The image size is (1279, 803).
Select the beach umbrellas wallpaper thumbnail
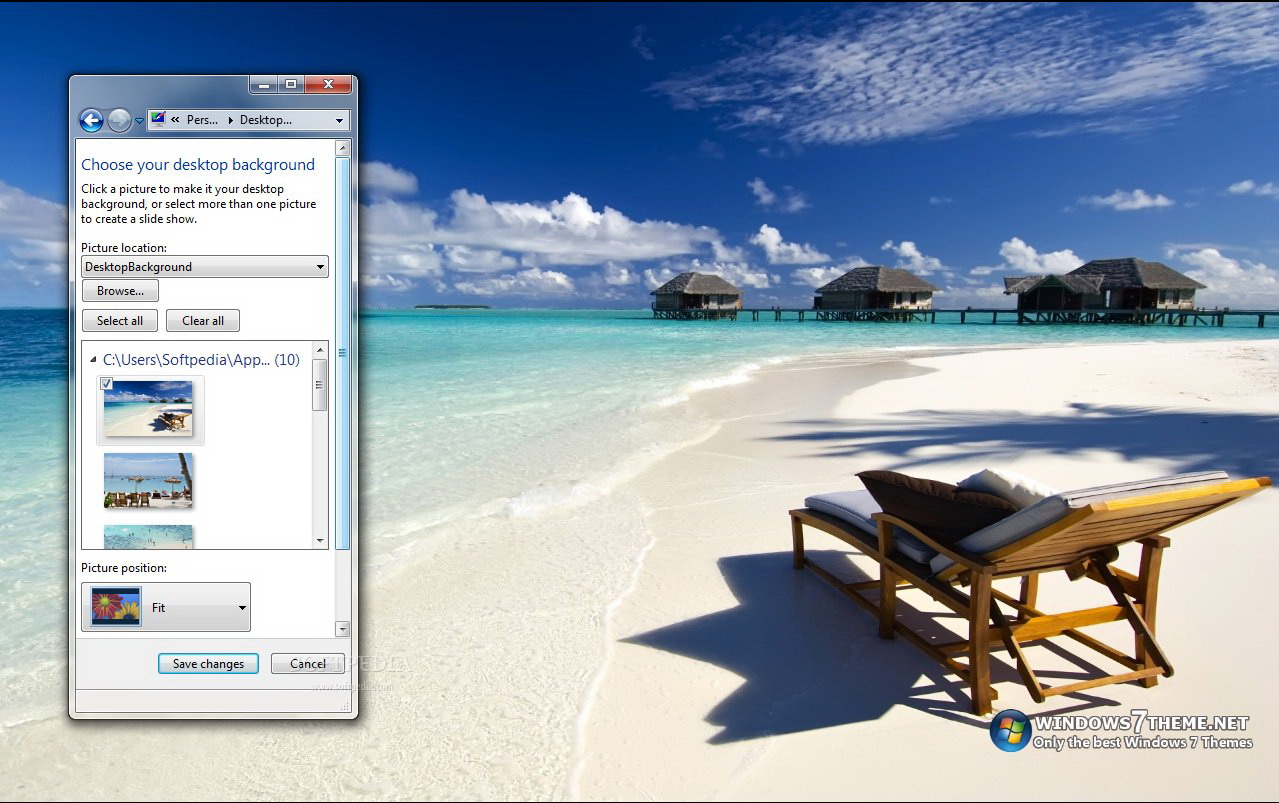148,481
